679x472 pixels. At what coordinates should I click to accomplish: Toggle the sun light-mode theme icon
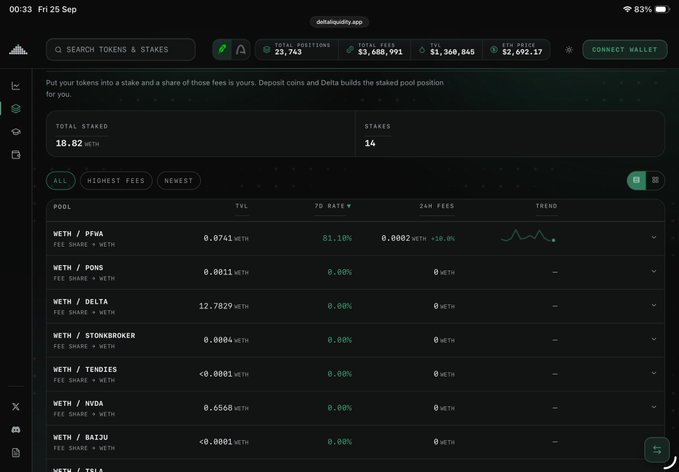tap(569, 50)
